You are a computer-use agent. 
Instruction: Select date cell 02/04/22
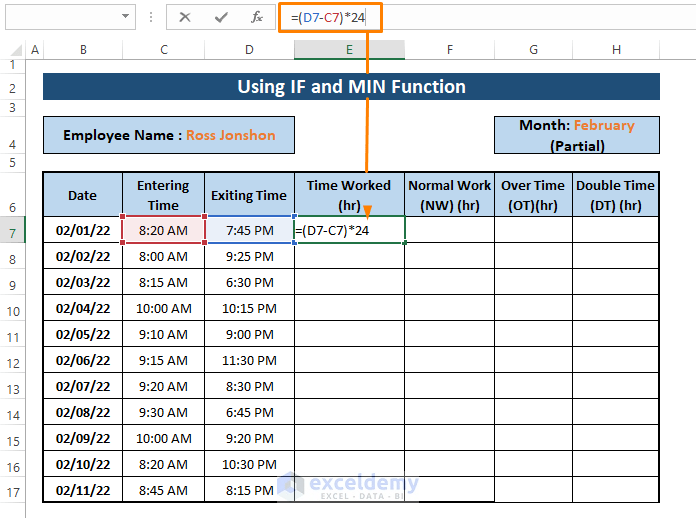point(83,308)
